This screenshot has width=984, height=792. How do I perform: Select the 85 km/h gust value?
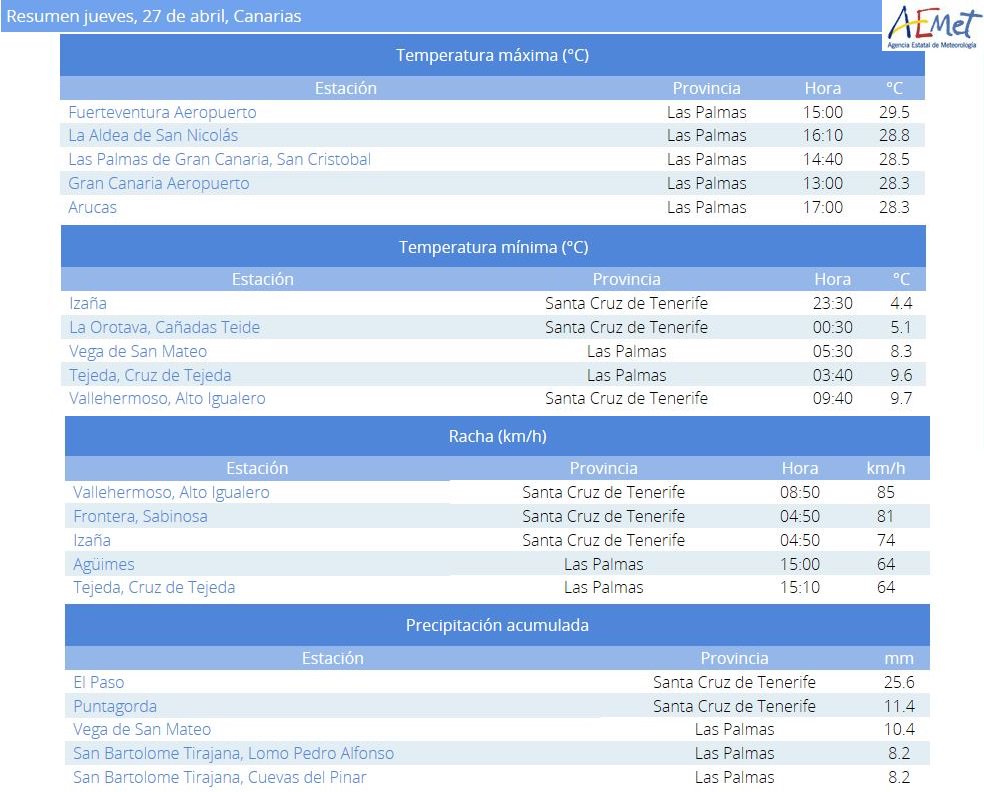click(x=886, y=492)
